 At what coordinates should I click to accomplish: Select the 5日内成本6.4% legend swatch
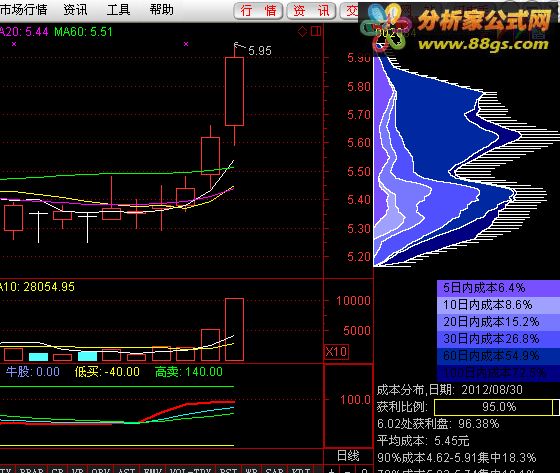point(498,288)
